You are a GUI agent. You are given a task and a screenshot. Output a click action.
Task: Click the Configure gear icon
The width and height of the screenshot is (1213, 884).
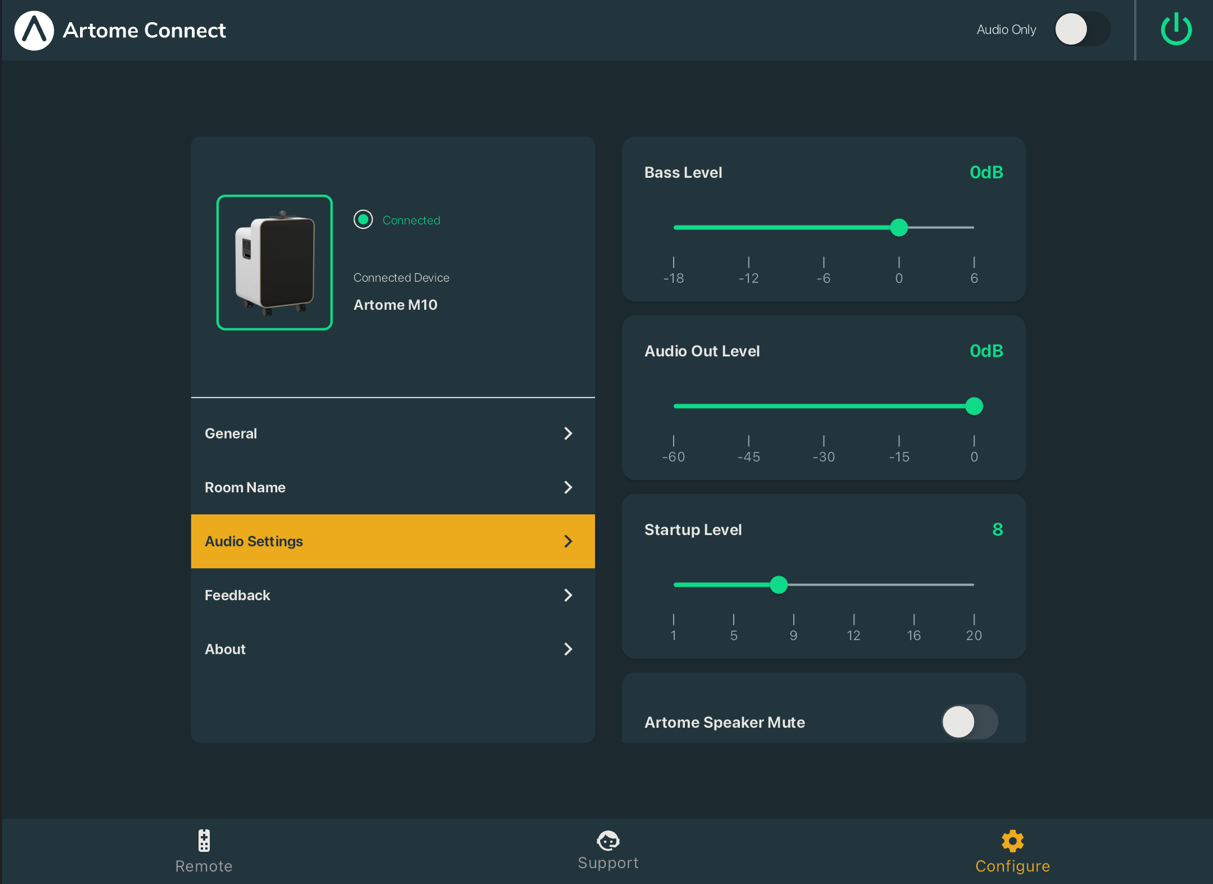(x=1012, y=840)
